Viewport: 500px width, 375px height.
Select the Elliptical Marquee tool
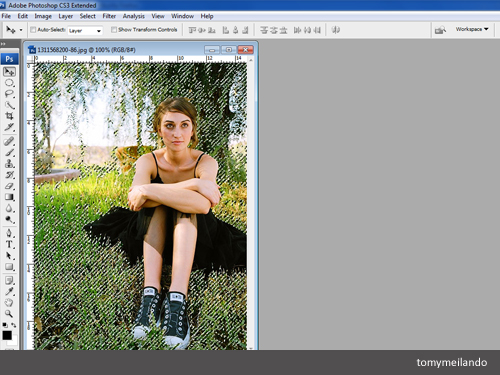point(9,83)
